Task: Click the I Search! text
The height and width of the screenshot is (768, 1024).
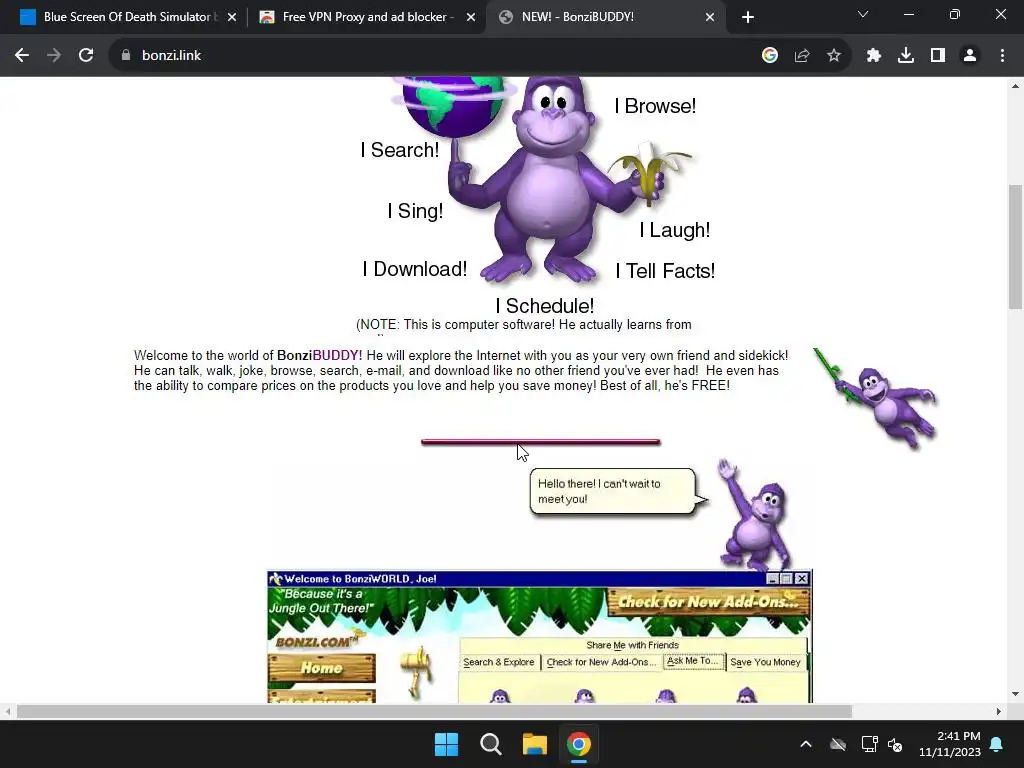Action: (400, 150)
